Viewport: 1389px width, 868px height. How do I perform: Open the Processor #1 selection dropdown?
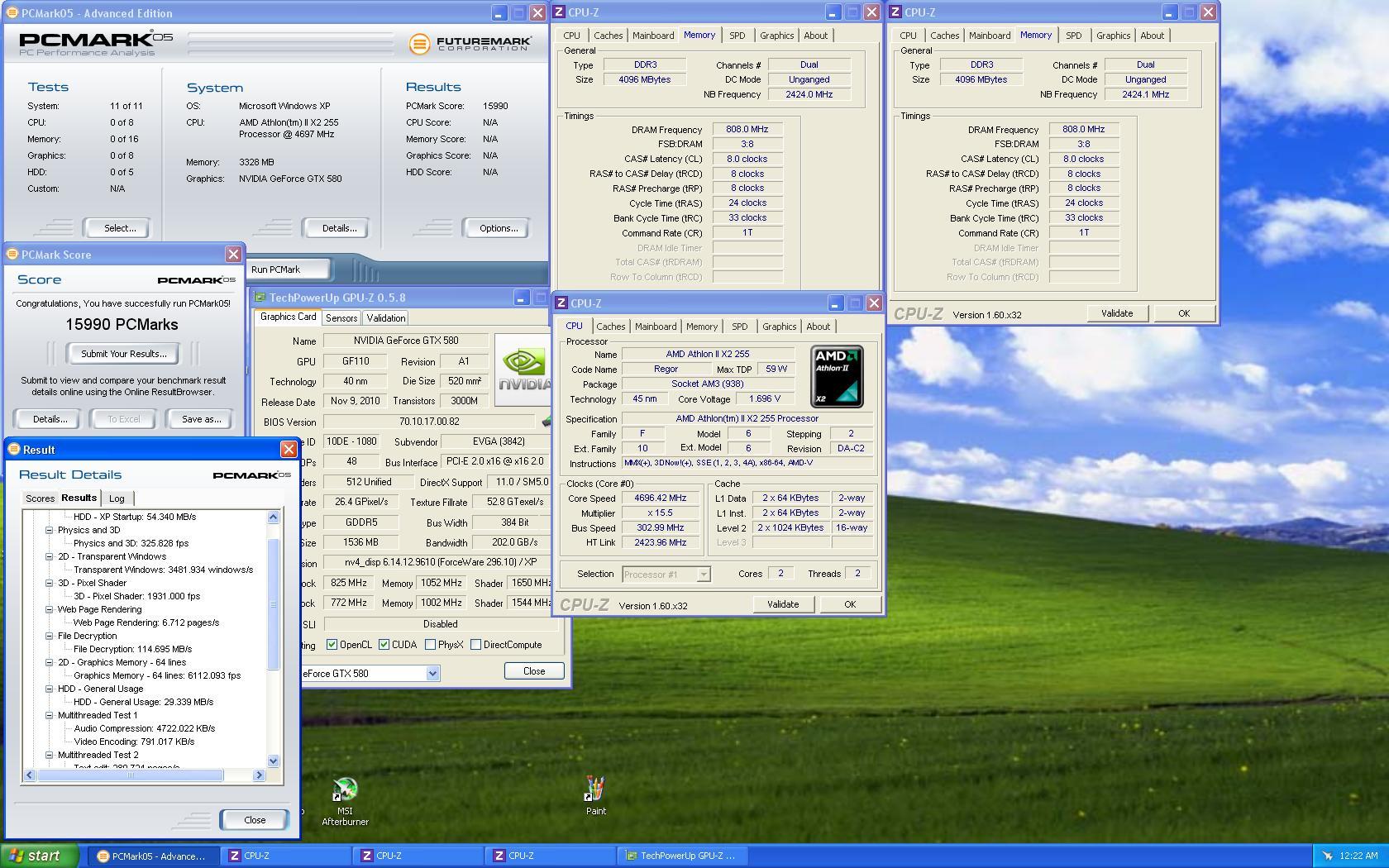(x=704, y=574)
